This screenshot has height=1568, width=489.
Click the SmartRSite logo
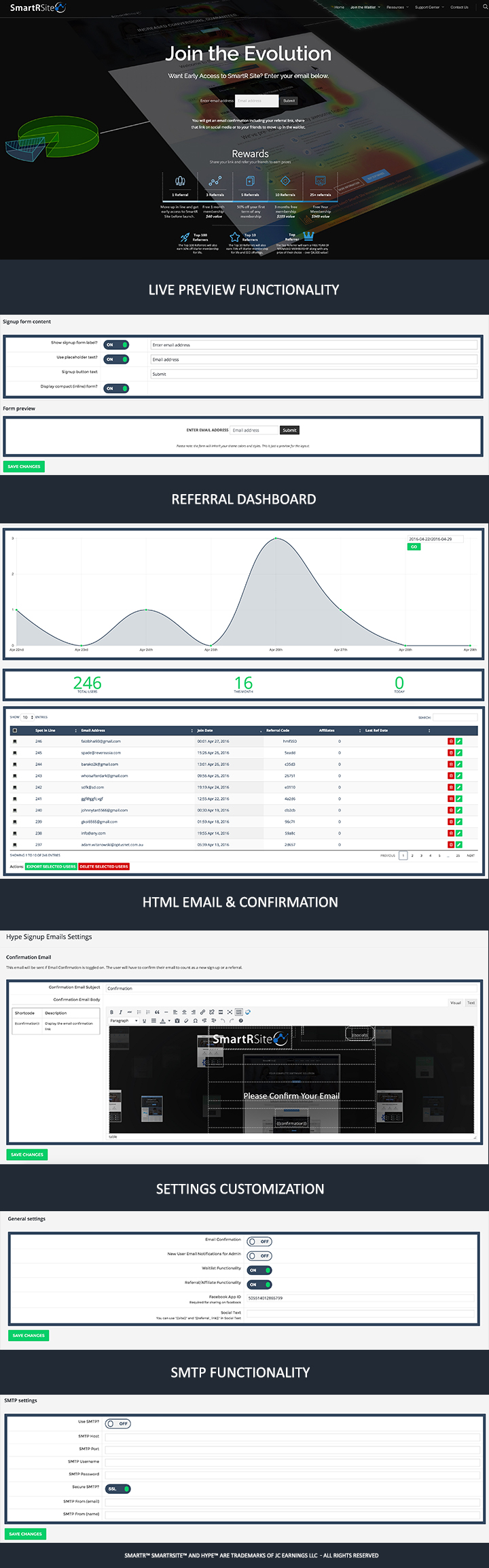pos(38,7)
